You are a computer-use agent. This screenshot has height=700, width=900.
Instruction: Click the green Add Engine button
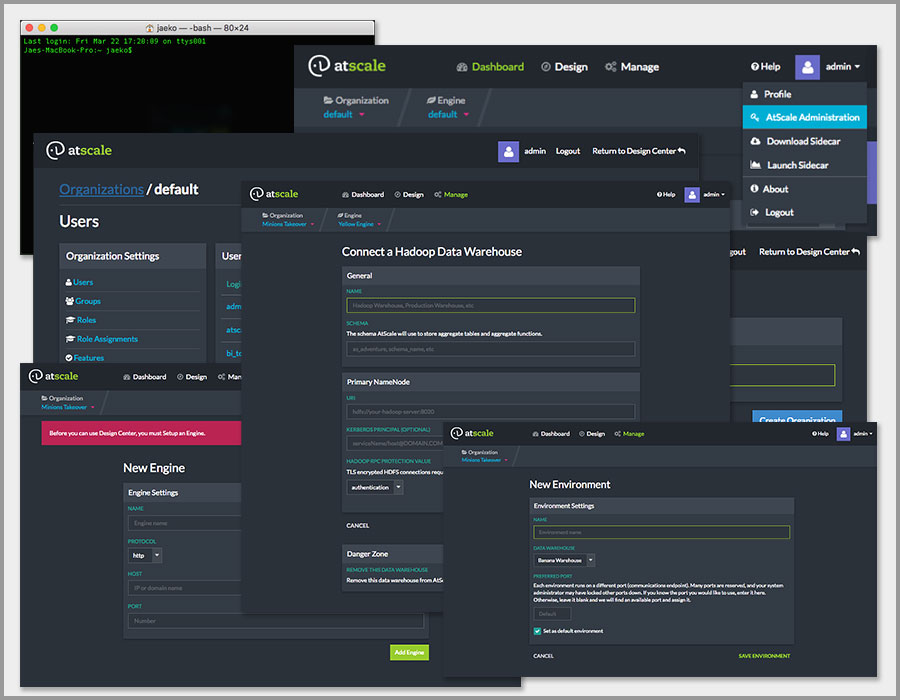click(409, 652)
